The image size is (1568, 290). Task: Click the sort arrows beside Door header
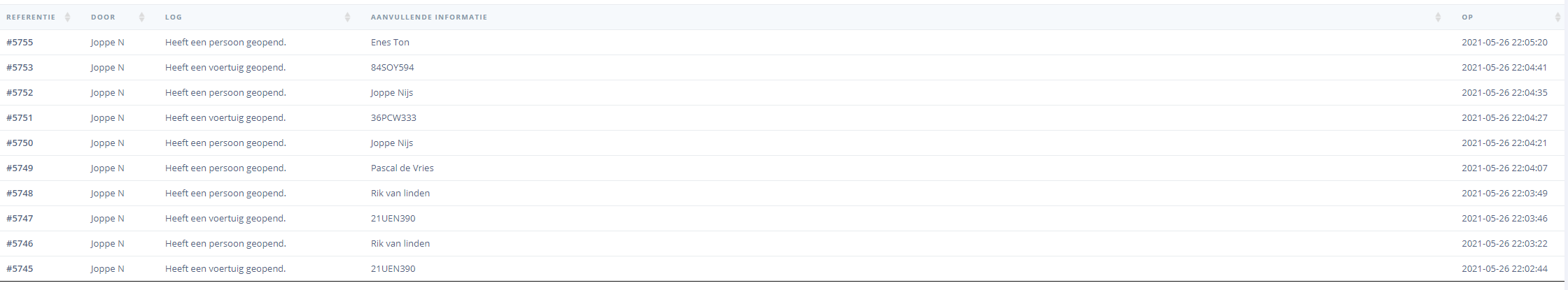(142, 17)
